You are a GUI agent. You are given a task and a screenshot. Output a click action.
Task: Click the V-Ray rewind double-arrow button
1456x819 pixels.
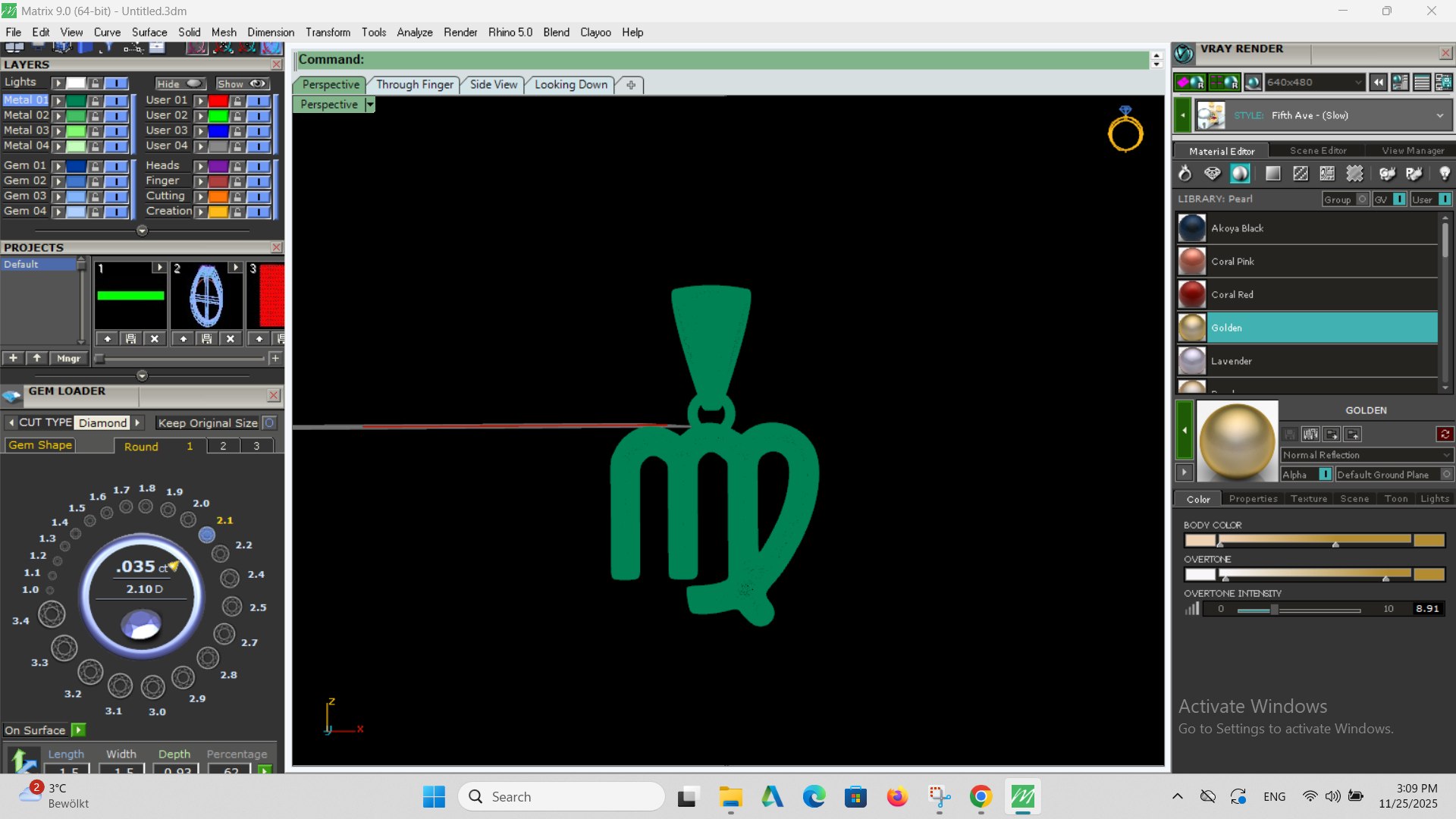[x=1379, y=82]
